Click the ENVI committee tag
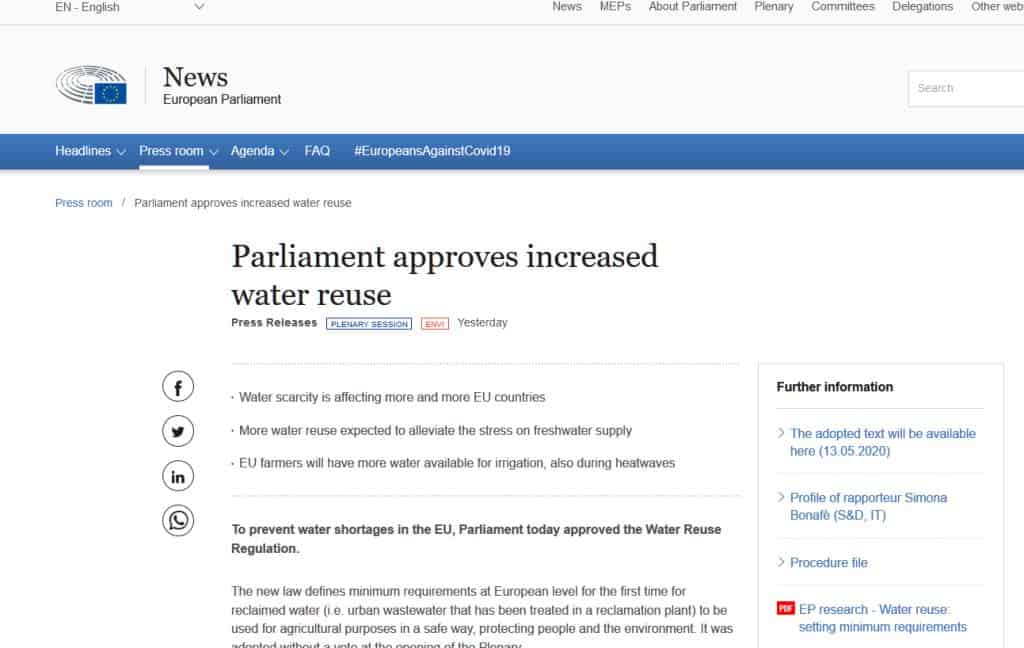 434,324
